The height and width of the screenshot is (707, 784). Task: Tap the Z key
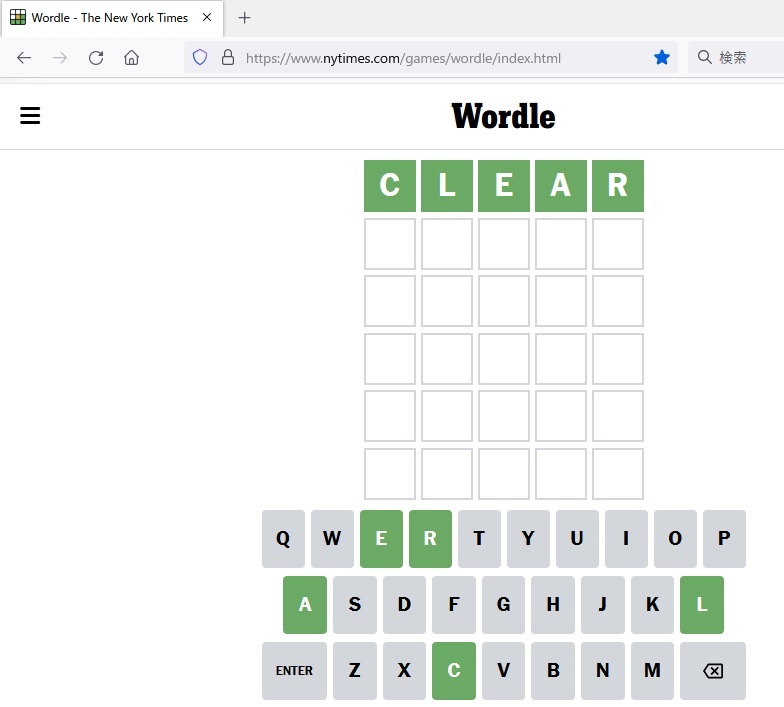click(354, 670)
